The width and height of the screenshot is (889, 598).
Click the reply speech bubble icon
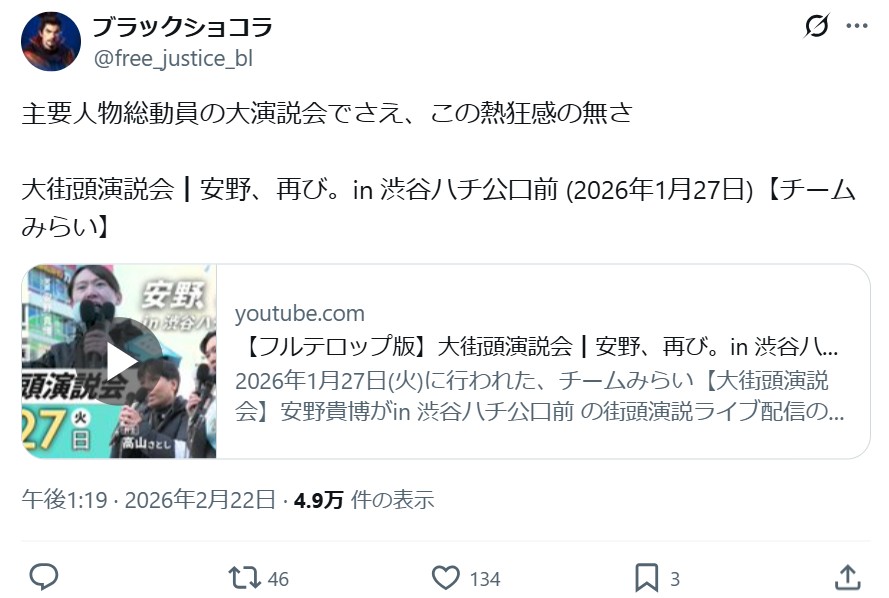coord(44,577)
